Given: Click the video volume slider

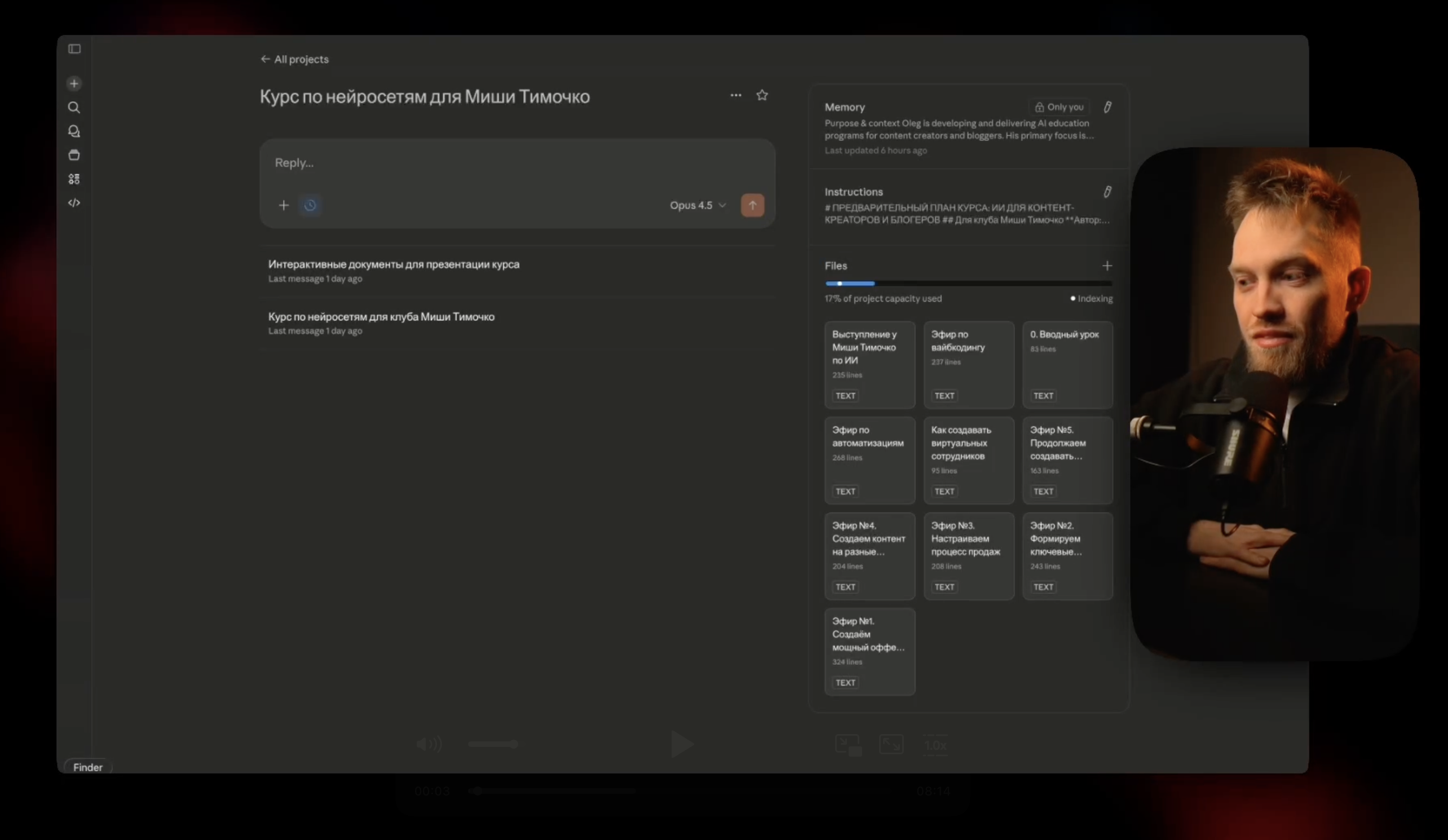Looking at the screenshot, I should (x=493, y=744).
